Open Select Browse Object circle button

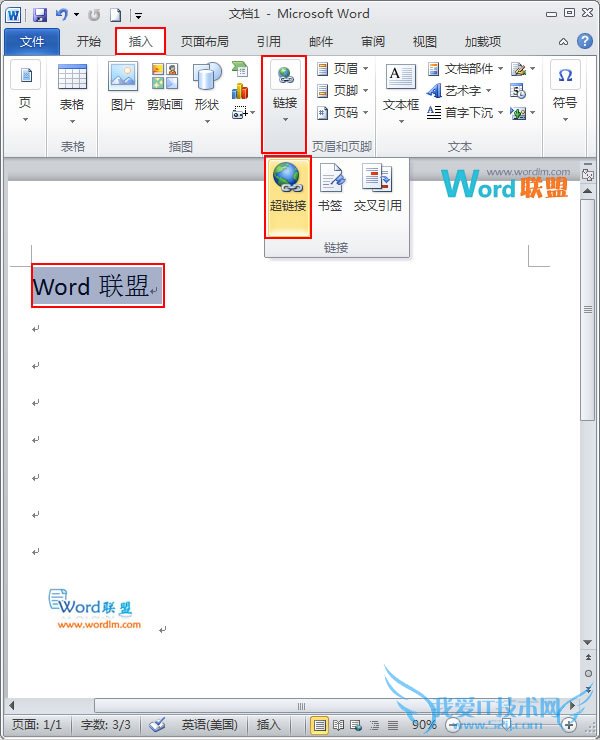(x=588, y=673)
